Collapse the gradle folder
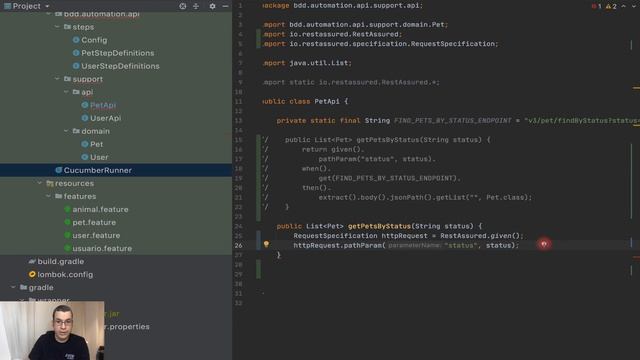This screenshot has width=640, height=360. click(x=13, y=288)
